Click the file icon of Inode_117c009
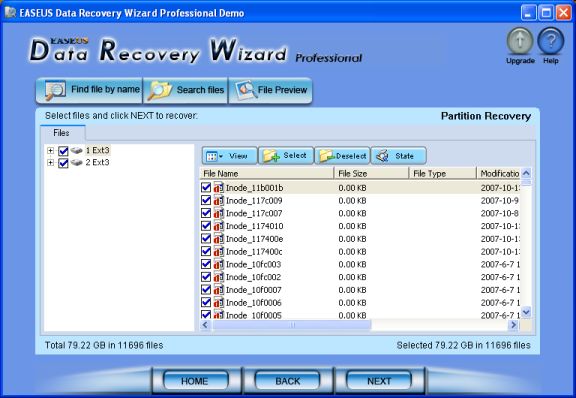This screenshot has height=398, width=576. [219, 200]
